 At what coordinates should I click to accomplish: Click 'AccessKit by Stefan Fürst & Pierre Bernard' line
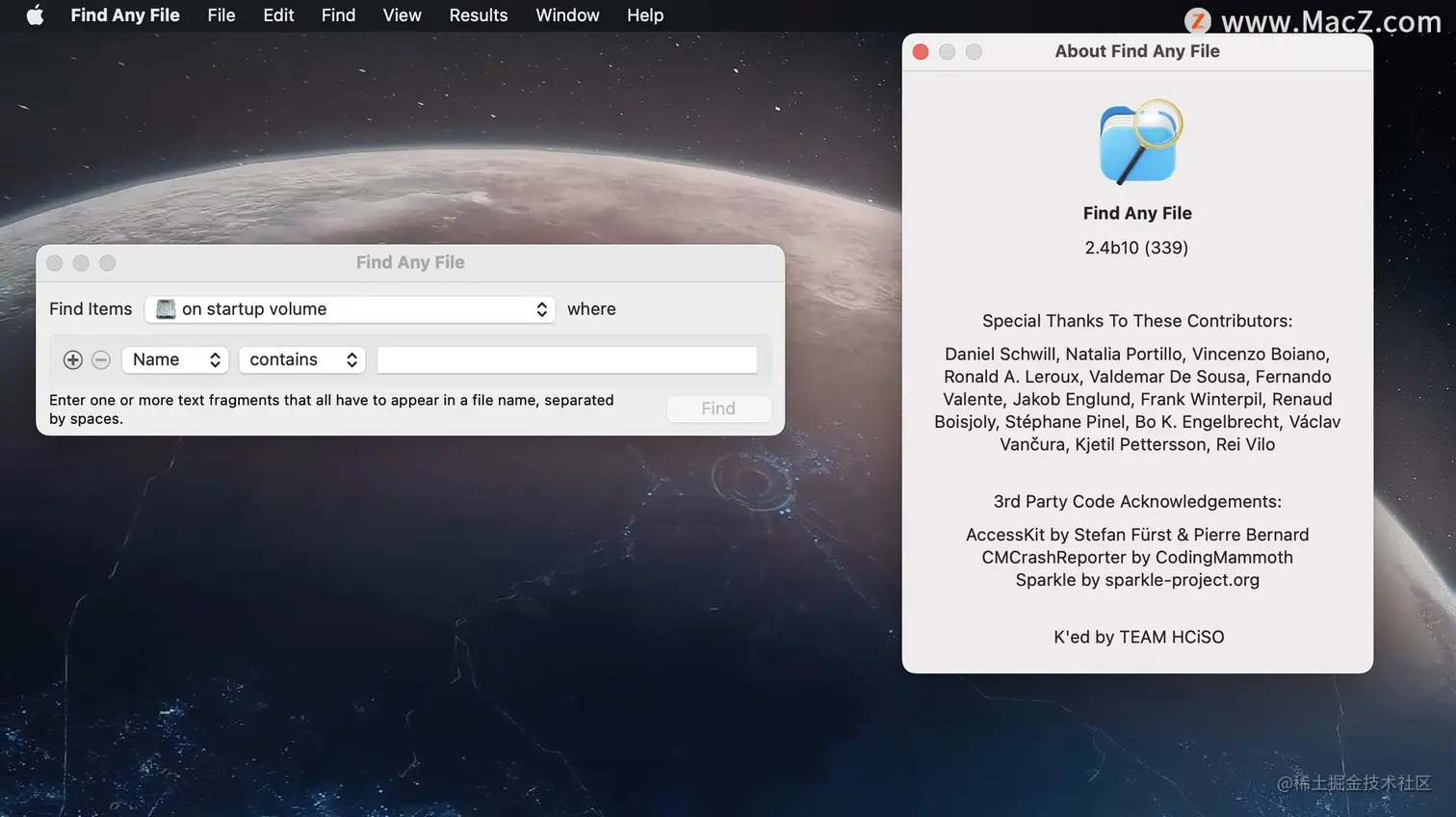click(x=1137, y=535)
